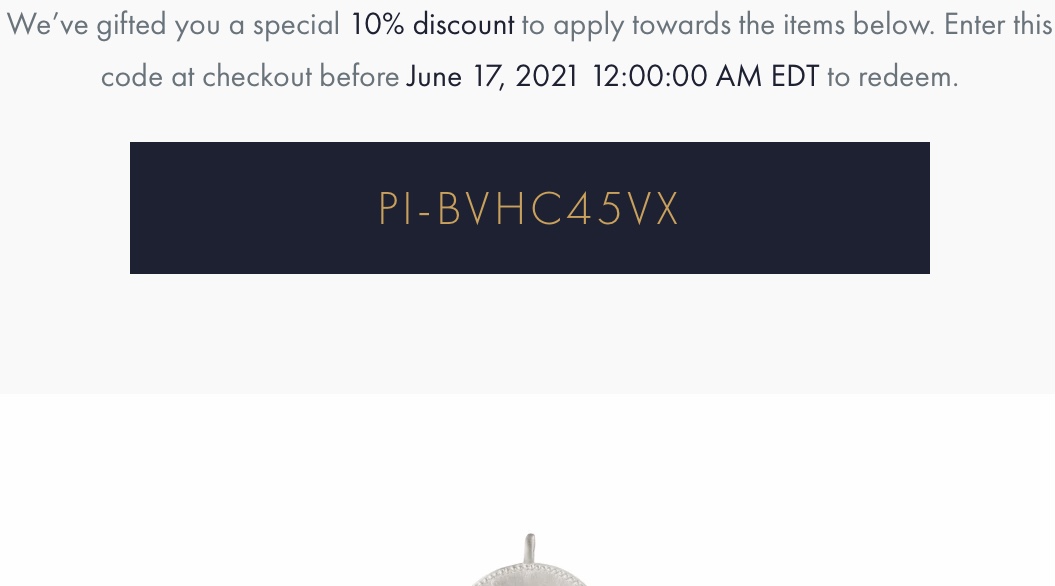Click the PI-BVHC45VX discount code text
Viewport: 1055px width, 586px height.
(529, 209)
